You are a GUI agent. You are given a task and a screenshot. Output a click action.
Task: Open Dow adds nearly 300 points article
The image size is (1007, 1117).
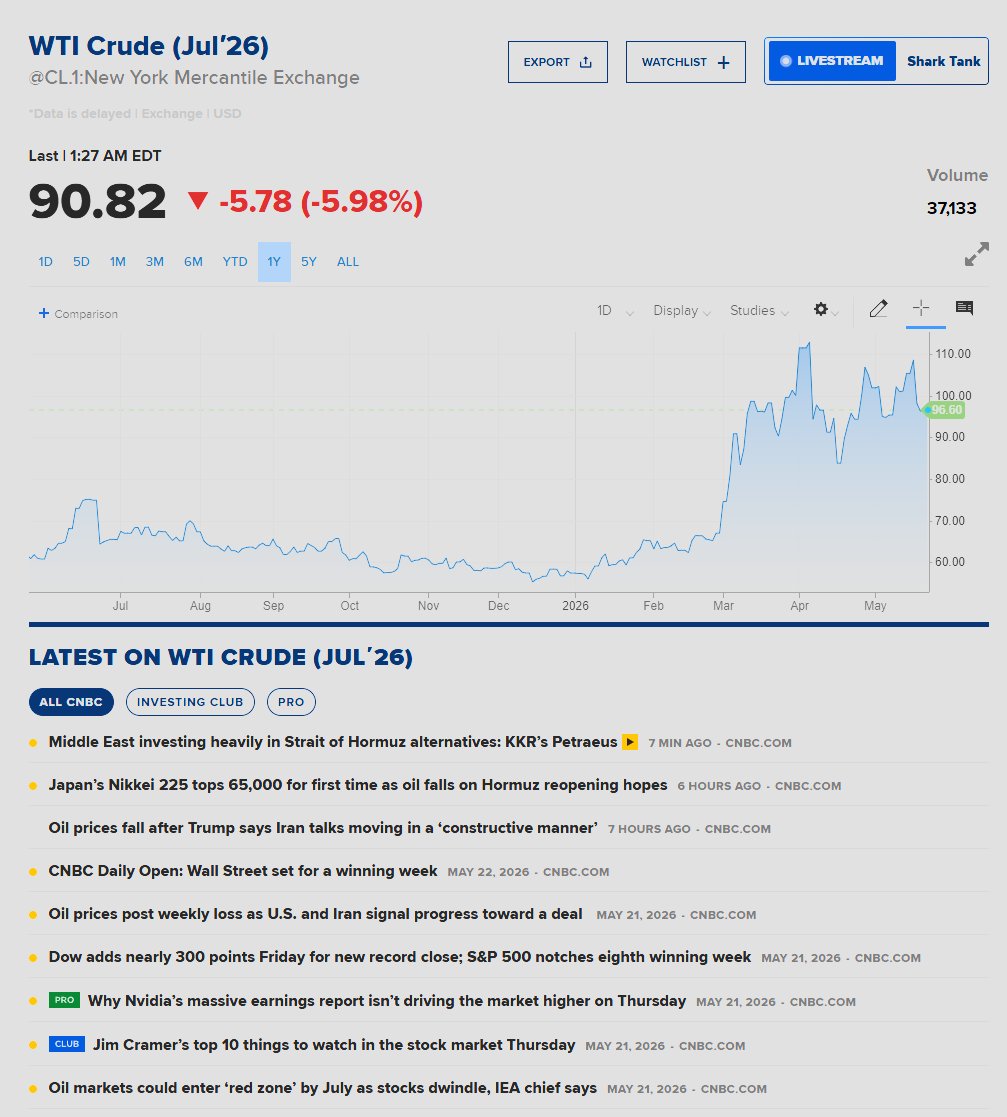point(400,957)
